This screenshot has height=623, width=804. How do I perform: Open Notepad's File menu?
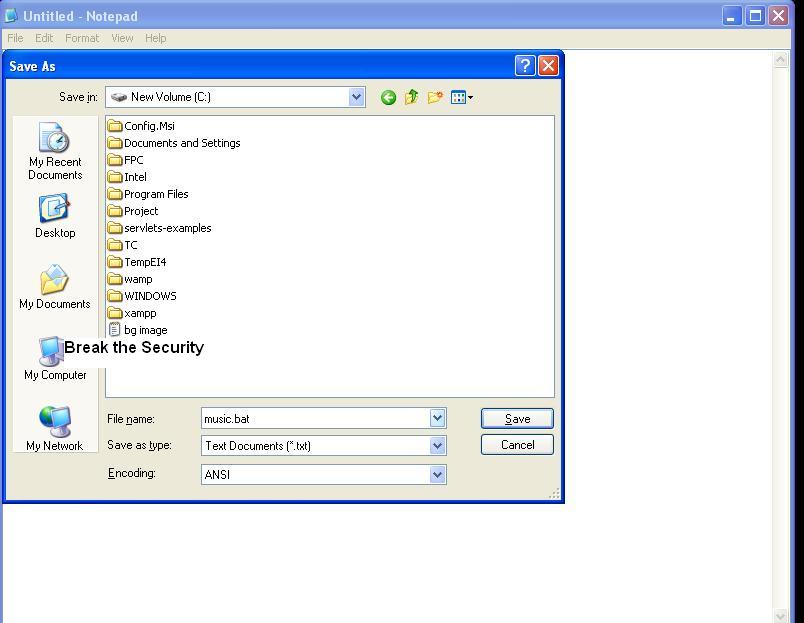point(15,38)
